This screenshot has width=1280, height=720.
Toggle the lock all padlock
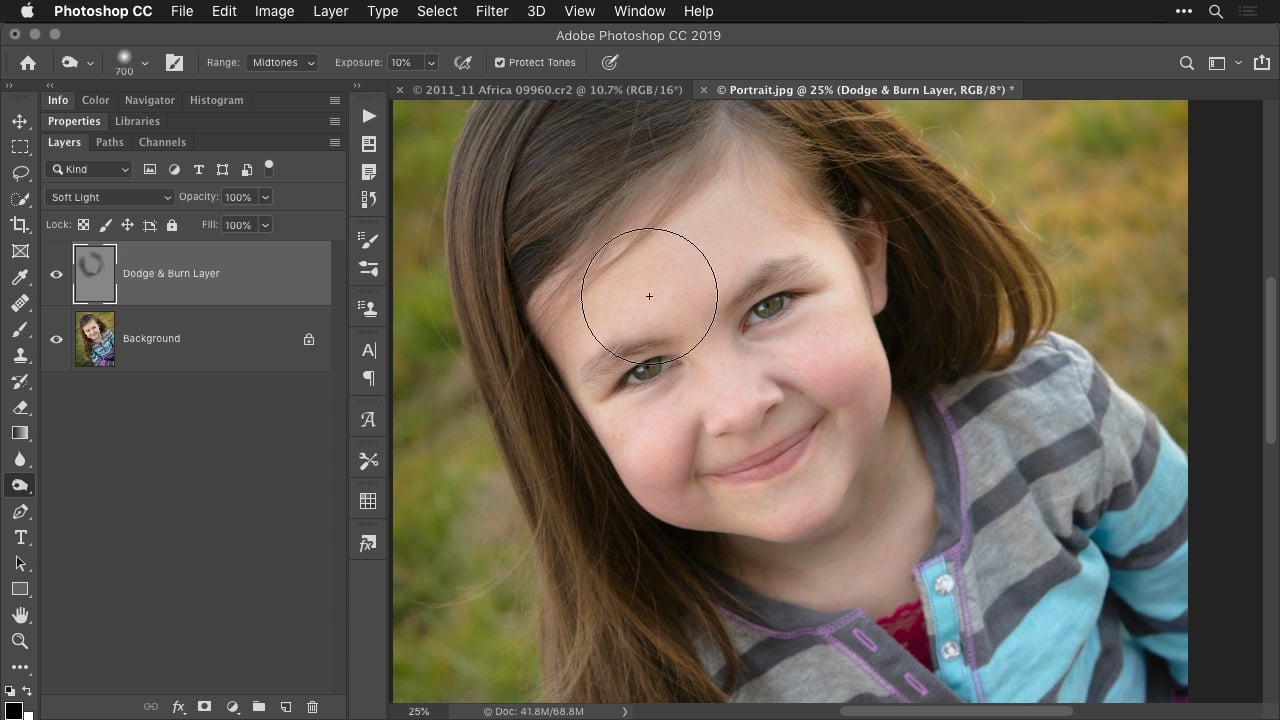click(x=172, y=225)
